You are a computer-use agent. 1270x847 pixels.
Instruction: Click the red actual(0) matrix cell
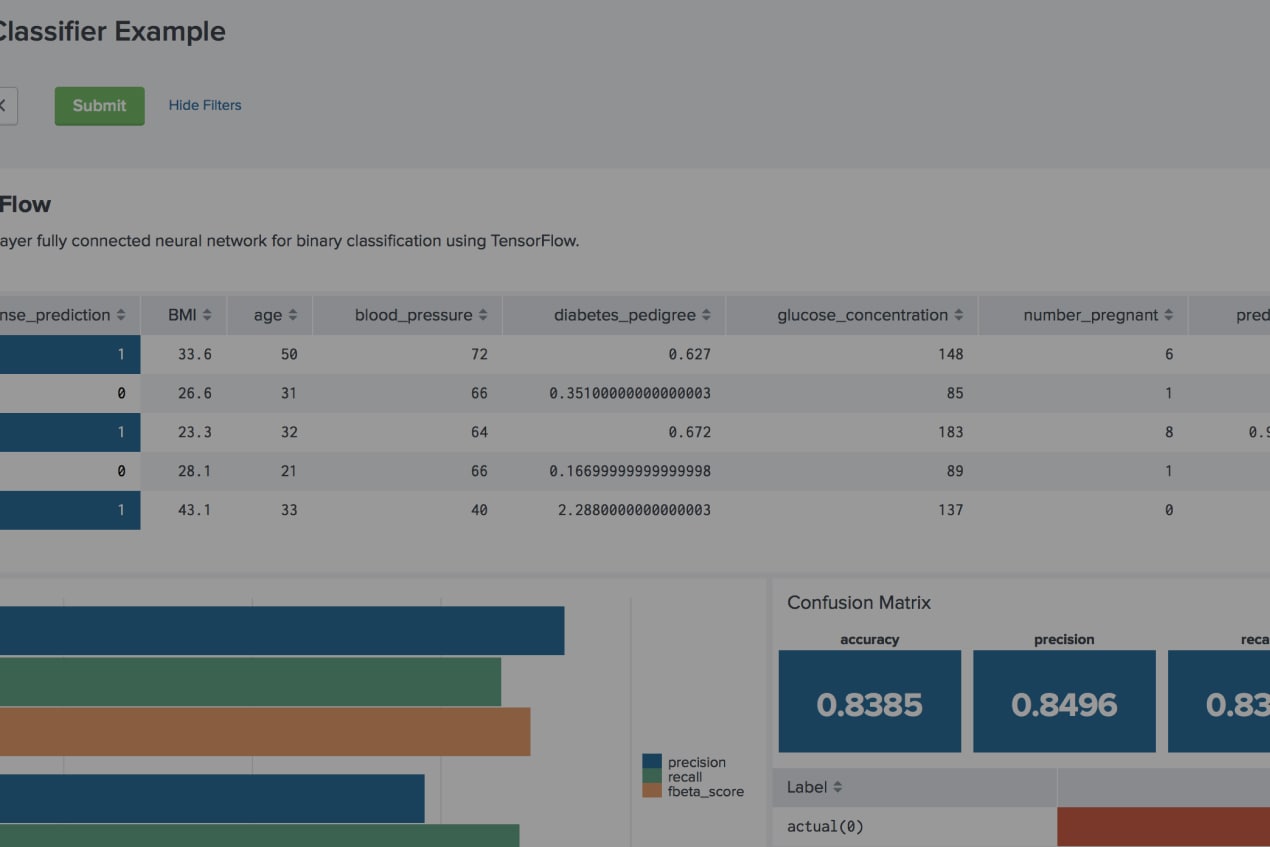[1162, 827]
